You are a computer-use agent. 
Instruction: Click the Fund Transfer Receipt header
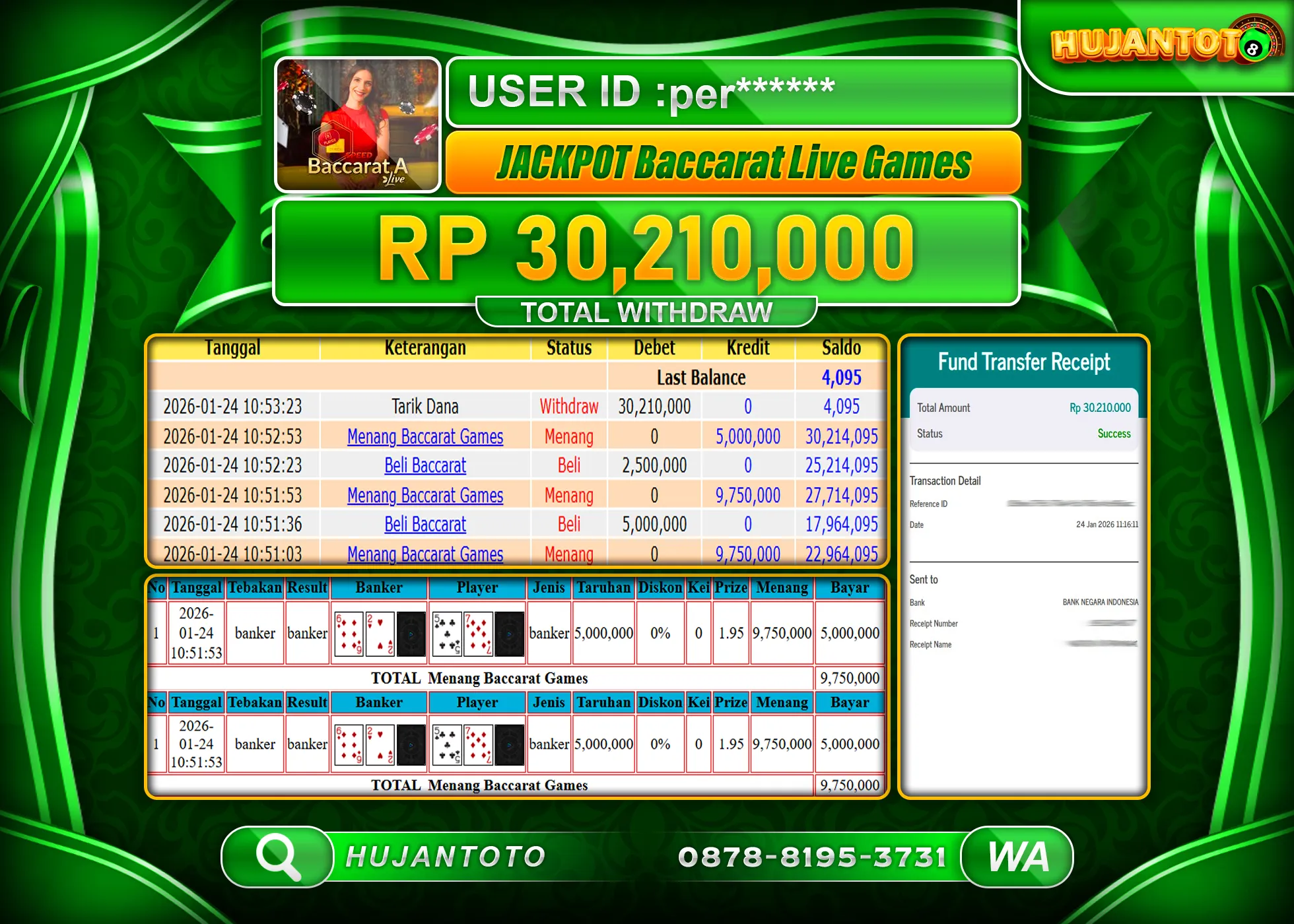point(1023,362)
